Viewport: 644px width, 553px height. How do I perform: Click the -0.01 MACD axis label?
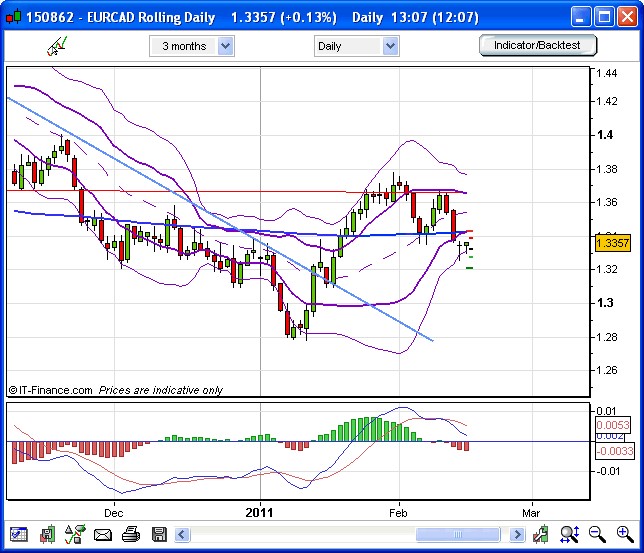pos(608,471)
